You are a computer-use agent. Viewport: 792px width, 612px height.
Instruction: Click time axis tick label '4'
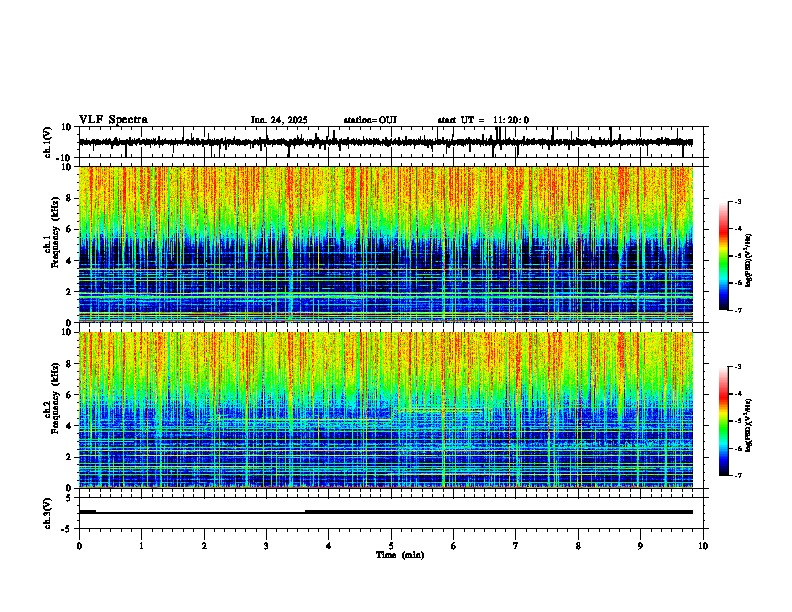[x=329, y=546]
